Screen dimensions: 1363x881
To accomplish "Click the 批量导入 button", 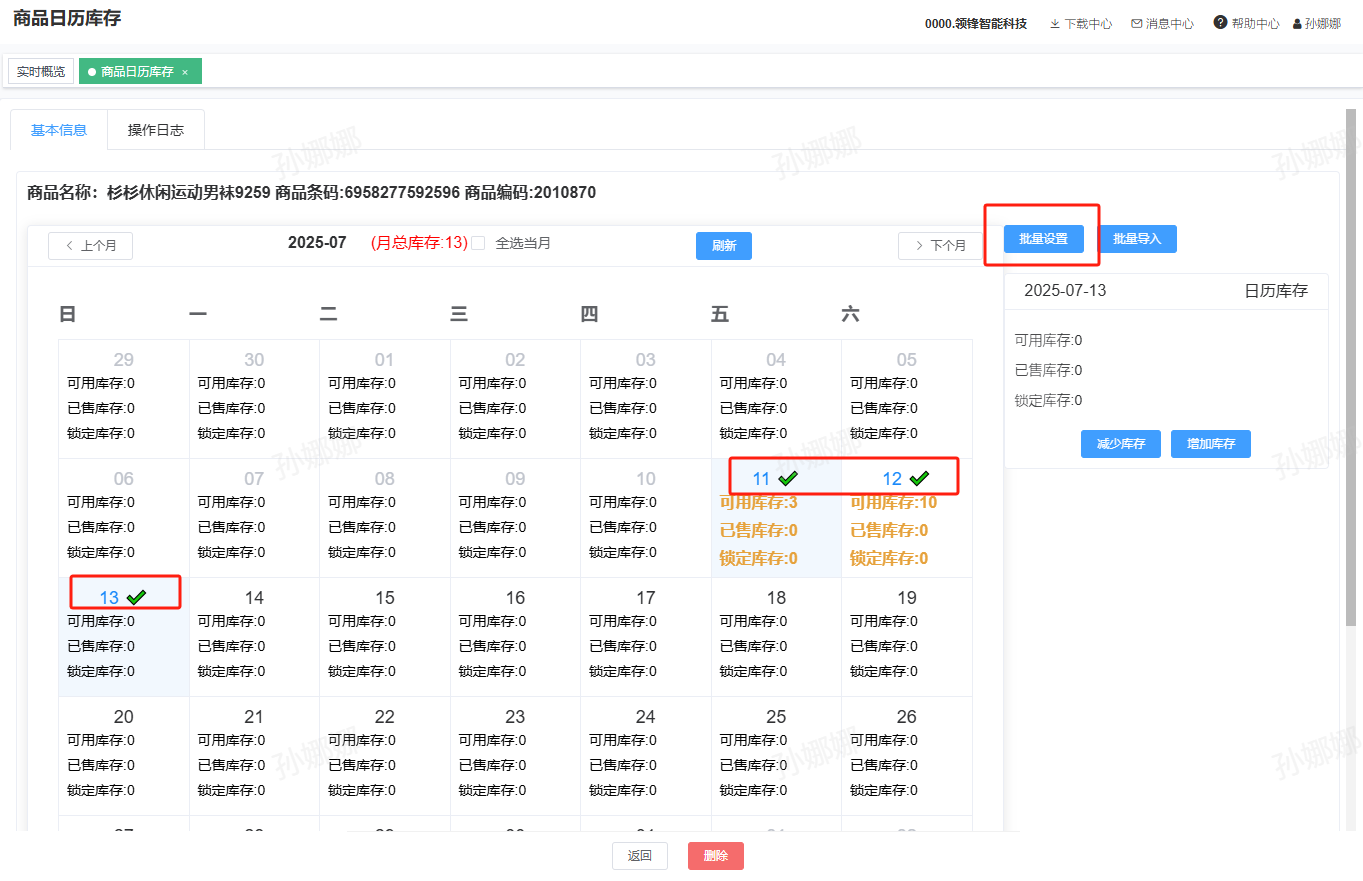I will coord(1137,239).
